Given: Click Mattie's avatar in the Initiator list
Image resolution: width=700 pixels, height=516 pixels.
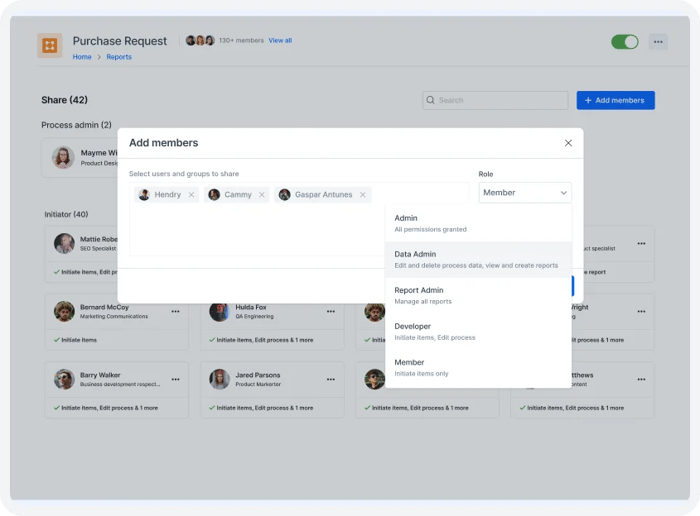Looking at the screenshot, I should click(64, 243).
